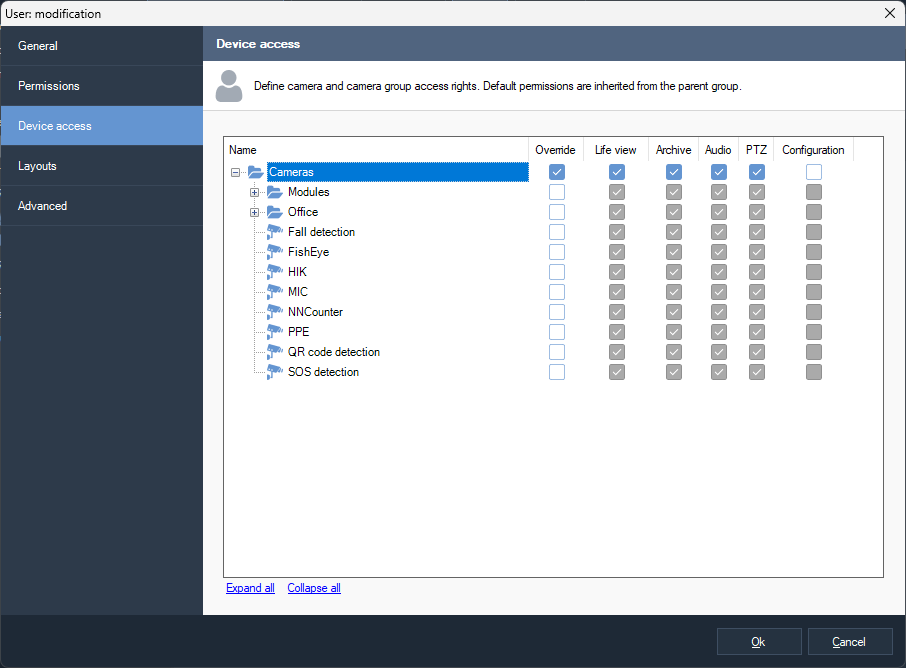This screenshot has width=906, height=668.
Task: Collapse the Cameras tree node
Action: pyautogui.click(x=235, y=172)
